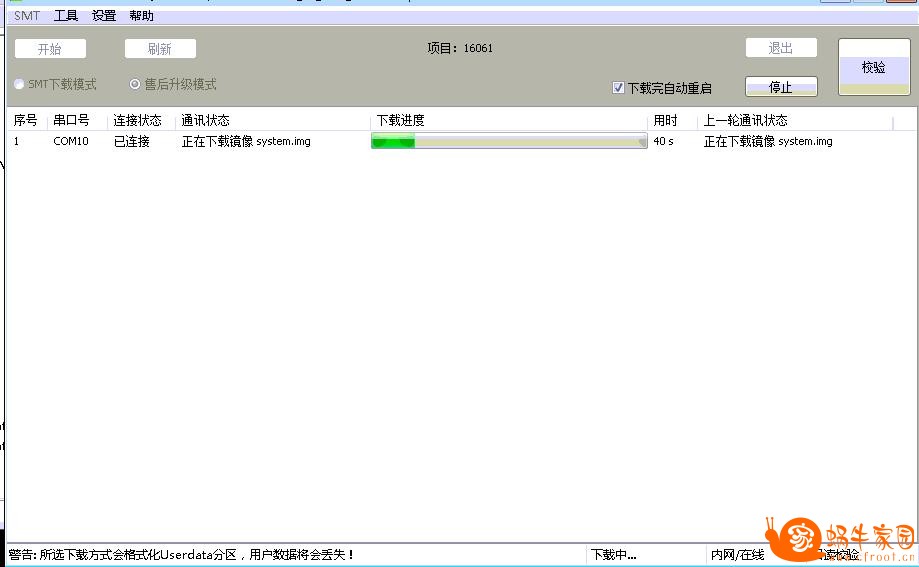Click the 下载进度 column header

coord(400,120)
